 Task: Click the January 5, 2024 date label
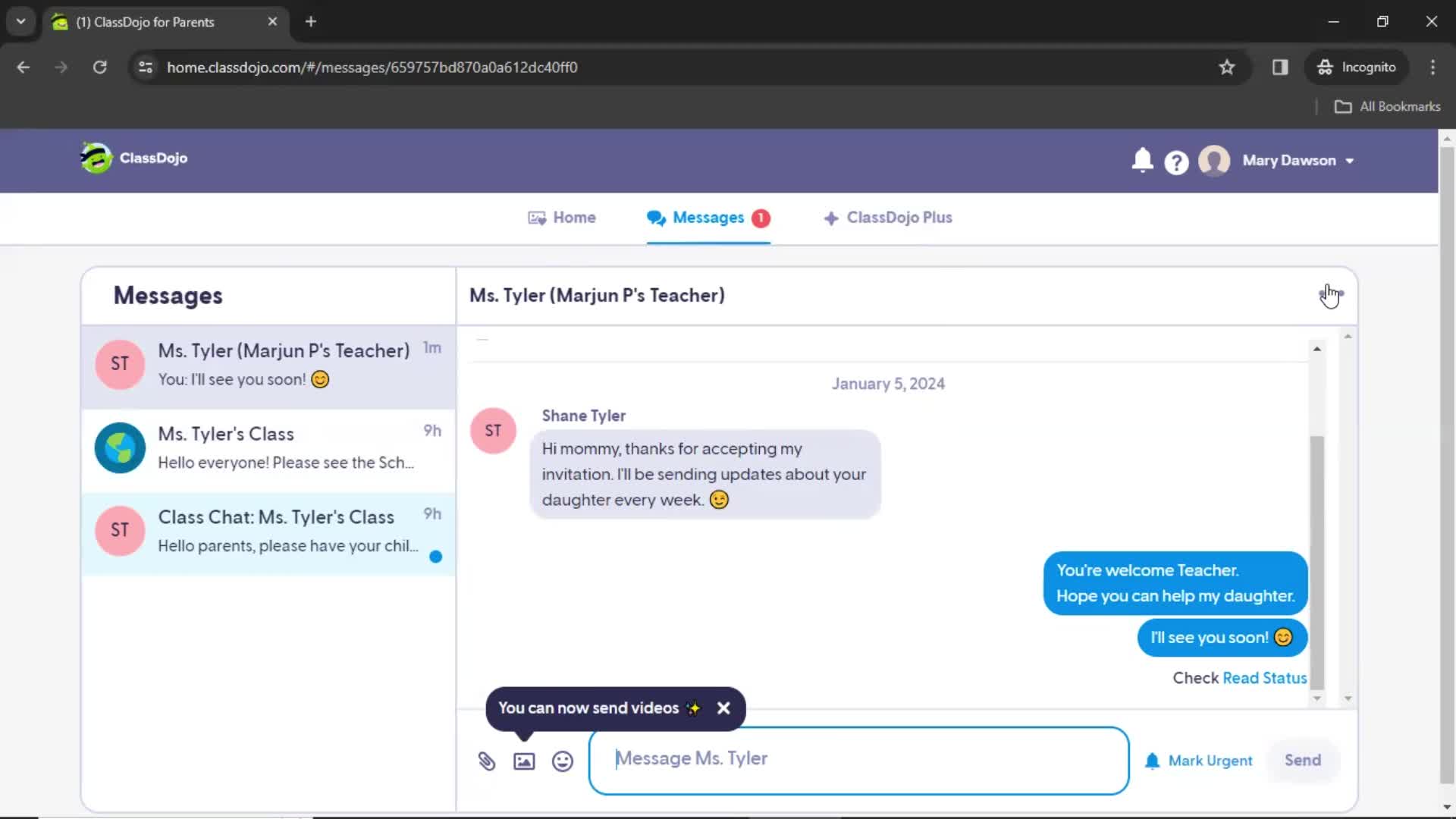coord(888,384)
